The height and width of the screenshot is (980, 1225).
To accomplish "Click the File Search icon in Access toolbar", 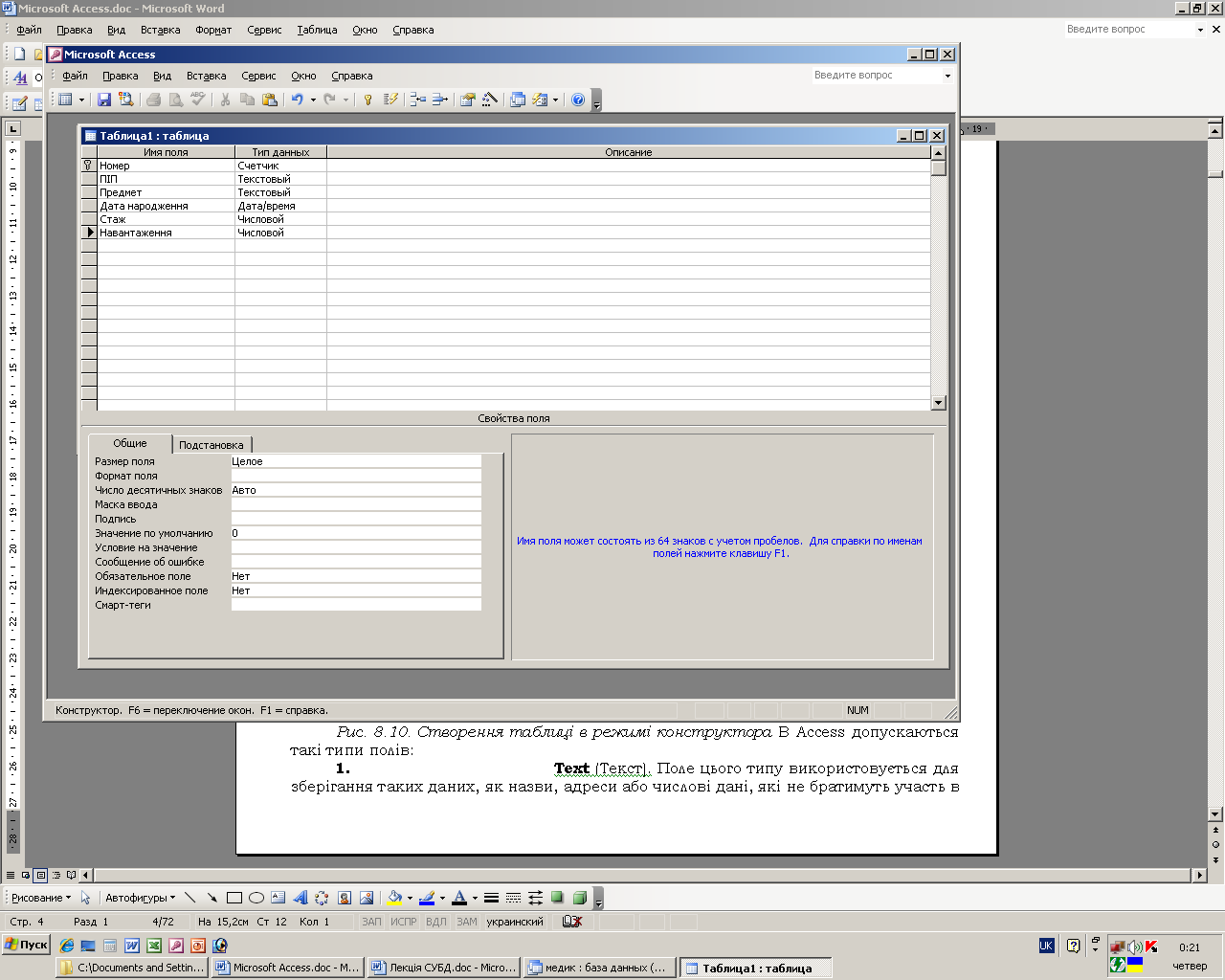I will coord(126,100).
